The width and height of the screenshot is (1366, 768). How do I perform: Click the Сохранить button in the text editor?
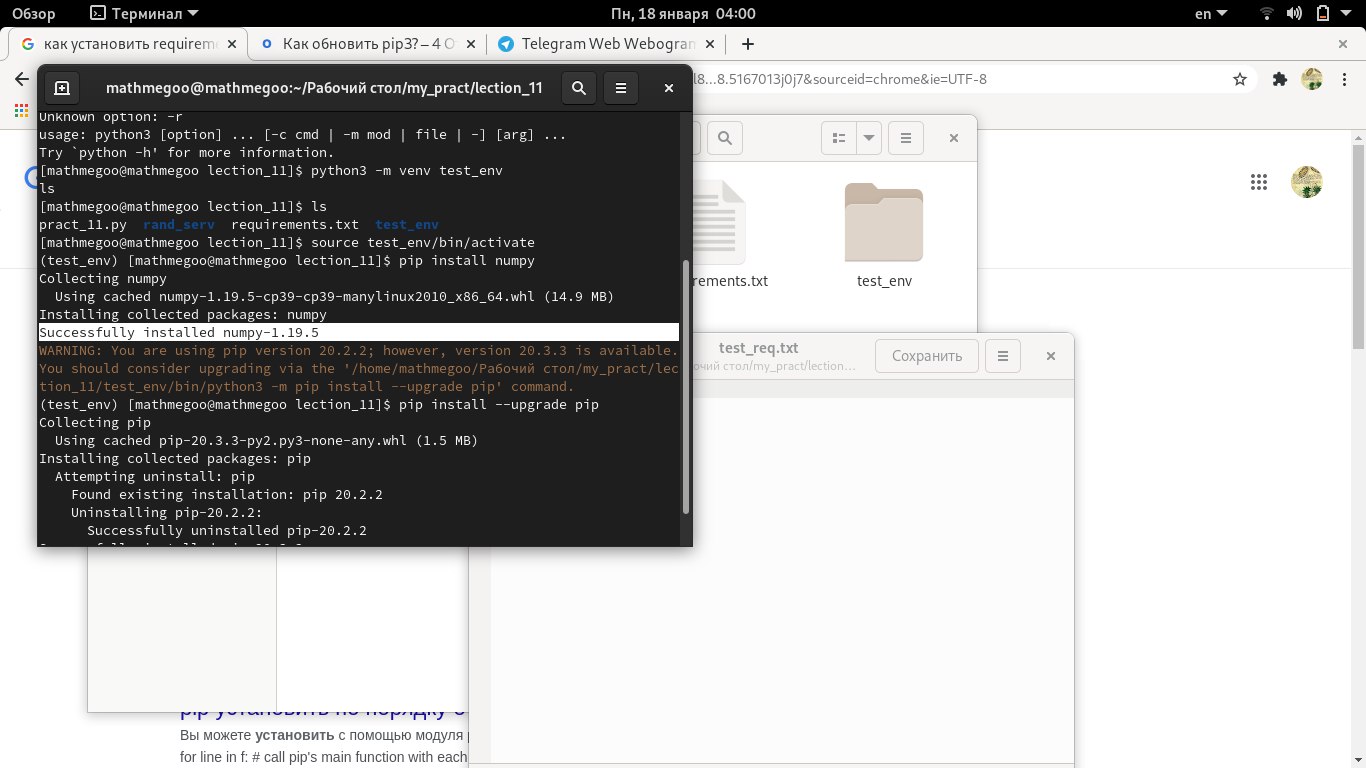click(x=927, y=356)
